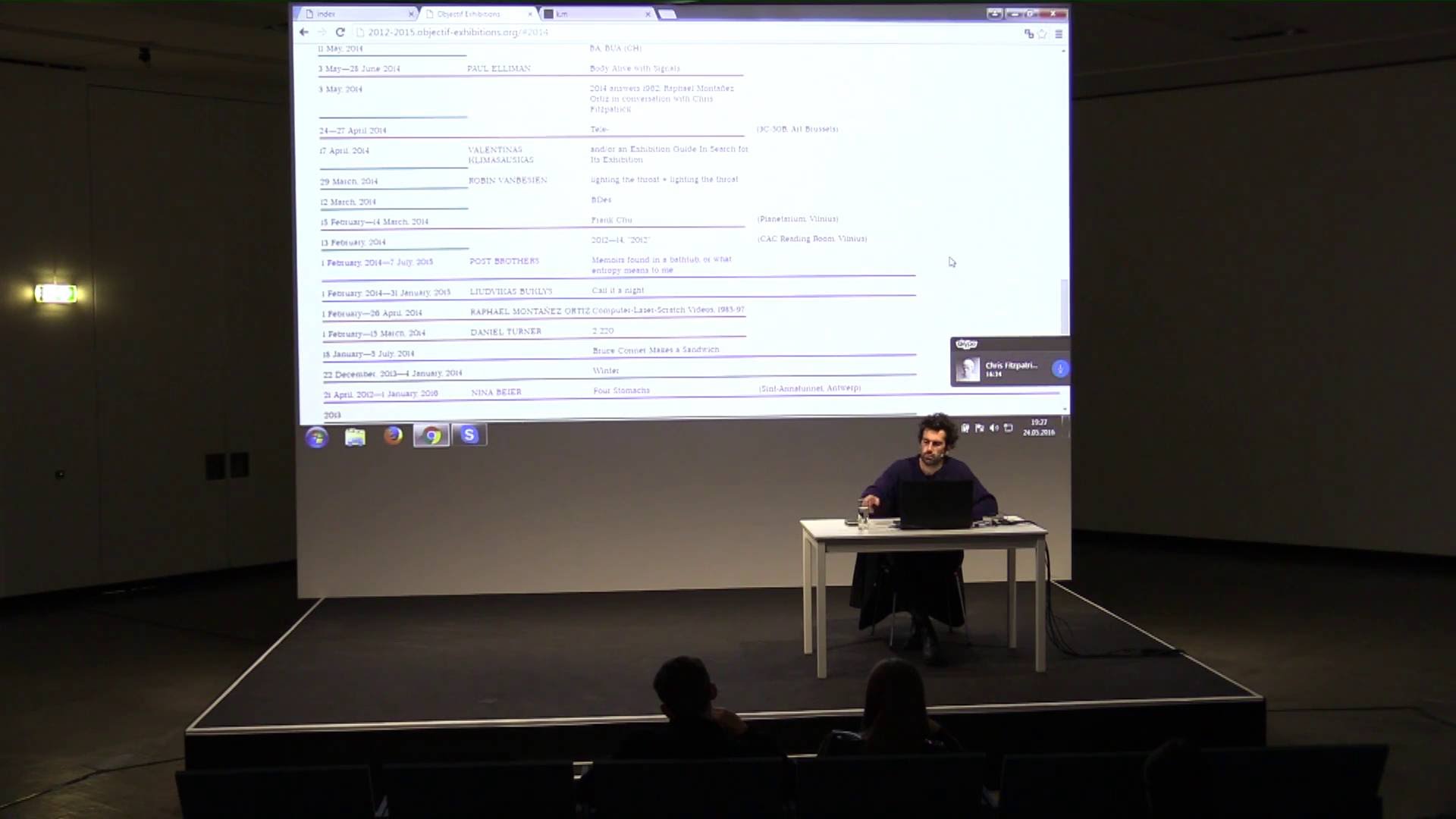
Task: Reload the objectif-exhibitions page
Action: [x=340, y=32]
